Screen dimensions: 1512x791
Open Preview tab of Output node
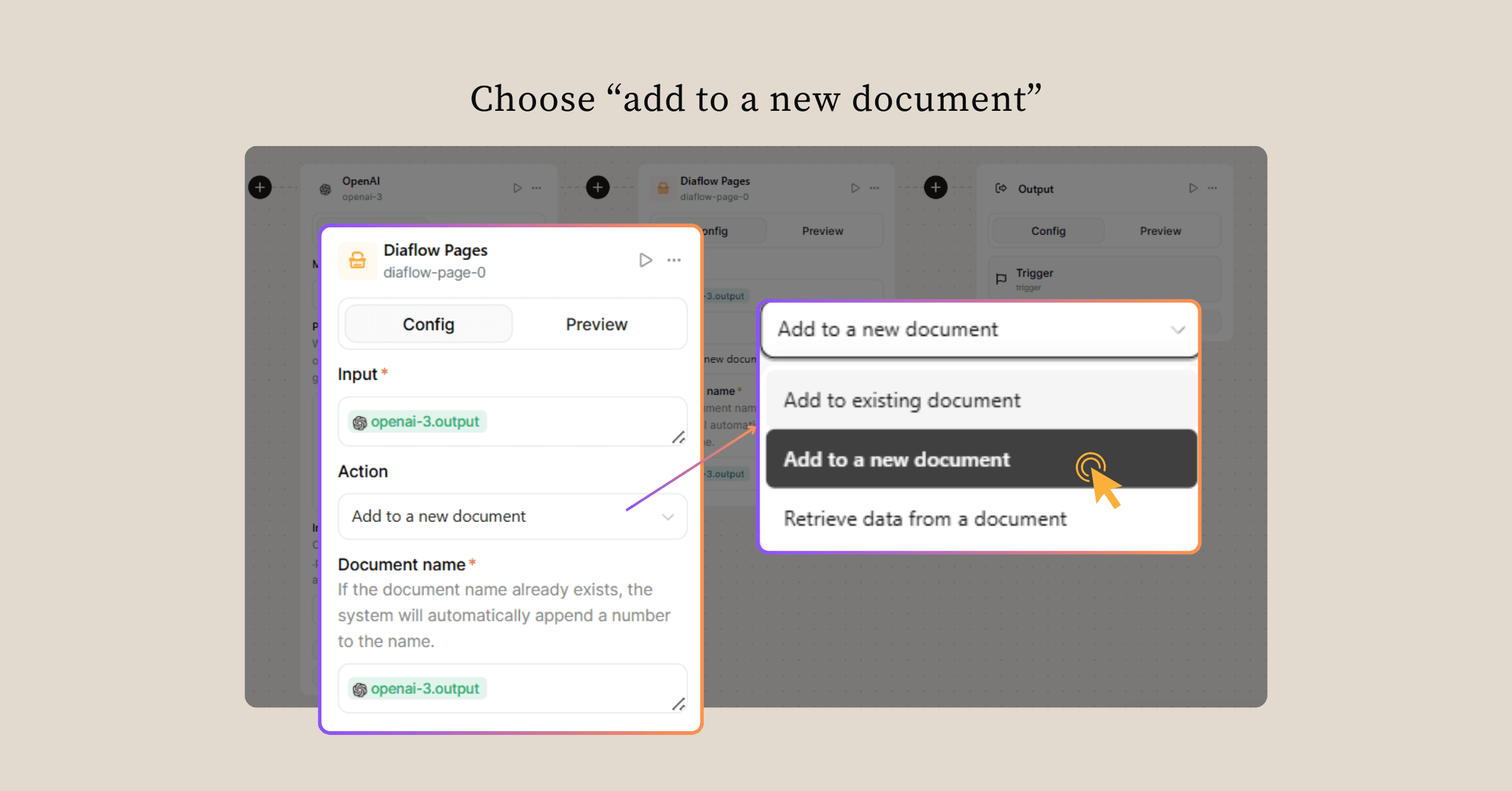coord(1160,231)
